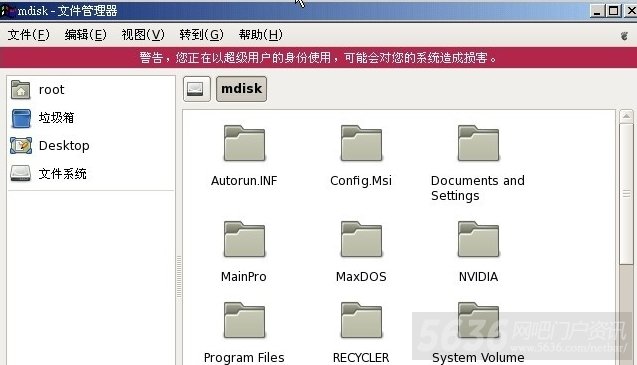The width and height of the screenshot is (637, 365).
Task: Click the Autorun.INF folder name
Action: tap(244, 180)
